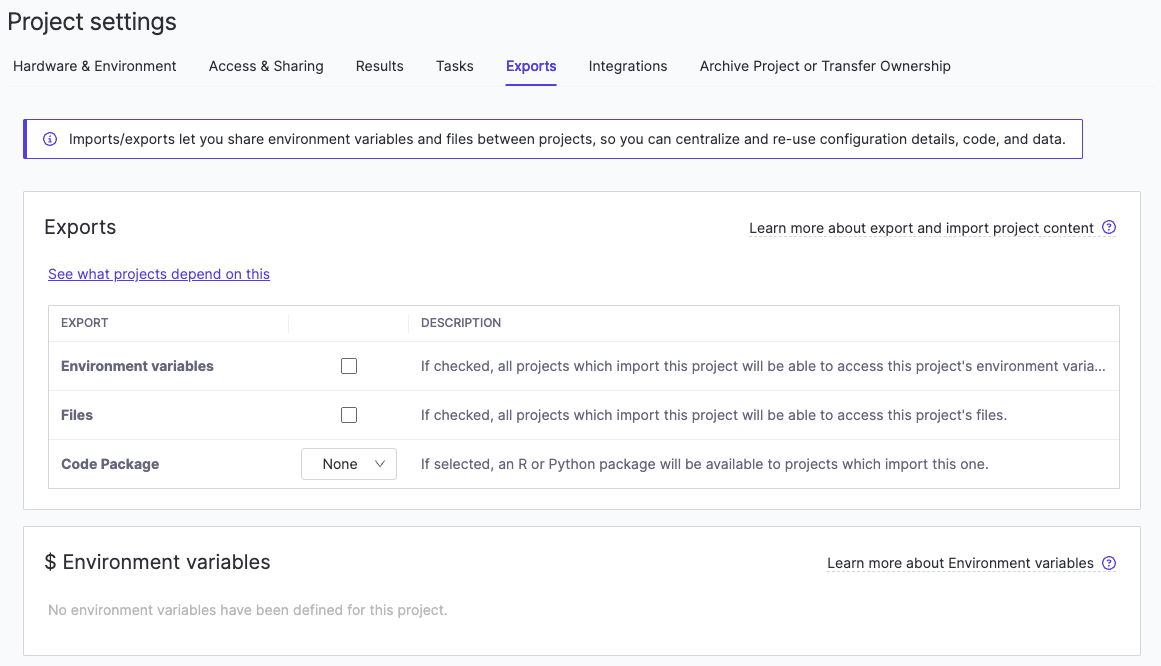The height and width of the screenshot is (666, 1161).
Task: Enable the Environment variables export checkbox
Action: click(349, 366)
